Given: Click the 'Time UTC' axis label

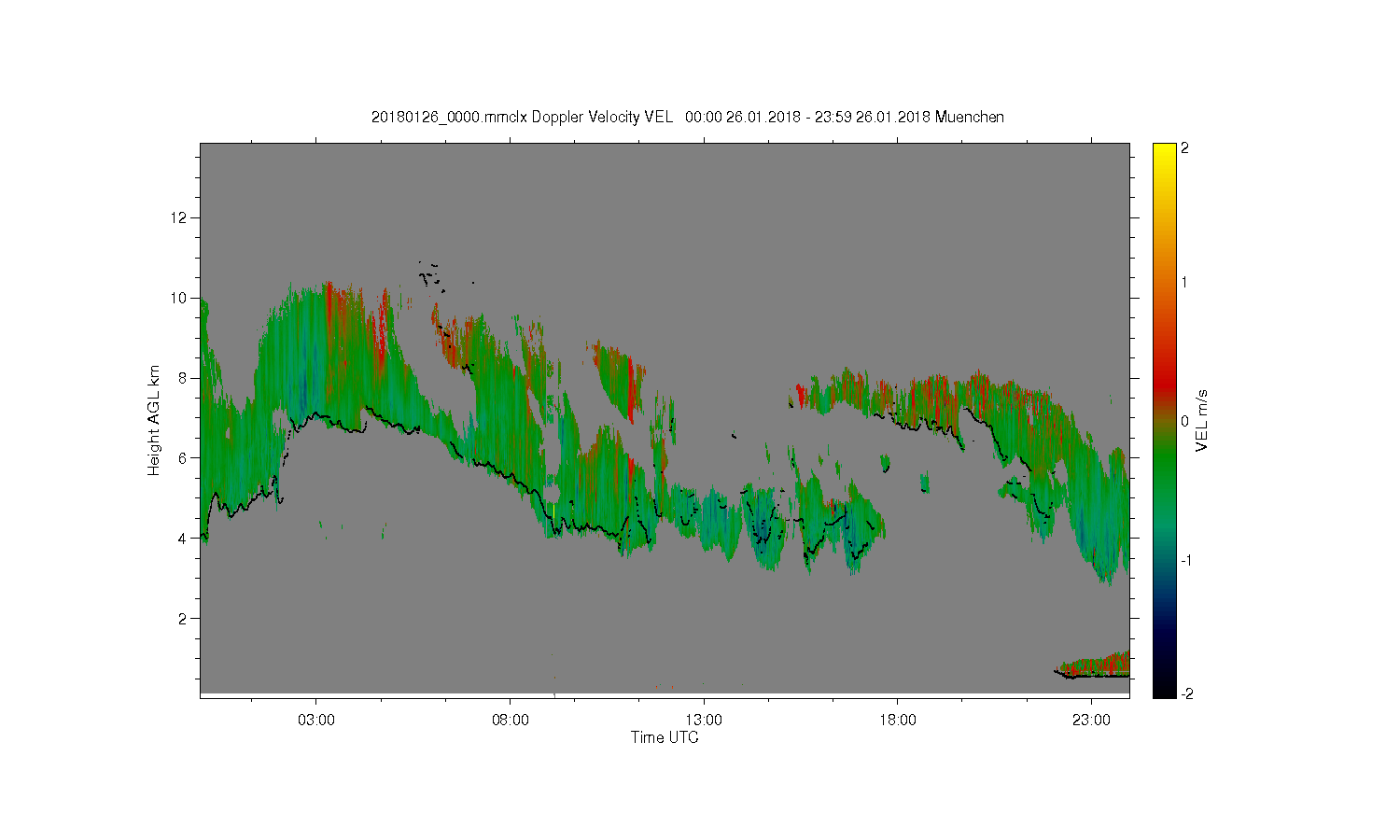Looking at the screenshot, I should 665,737.
